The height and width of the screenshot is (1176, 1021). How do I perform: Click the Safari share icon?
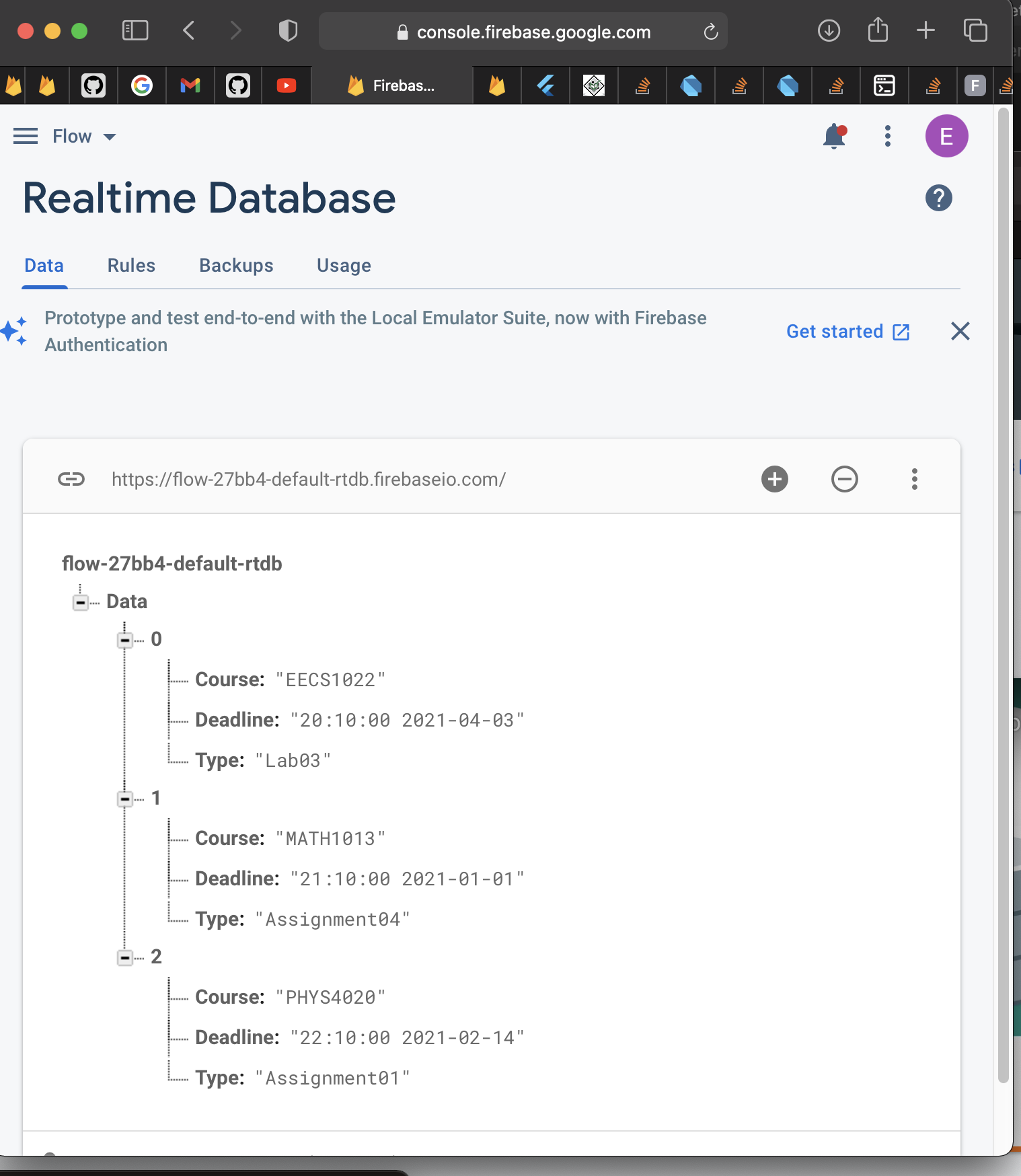coord(878,30)
